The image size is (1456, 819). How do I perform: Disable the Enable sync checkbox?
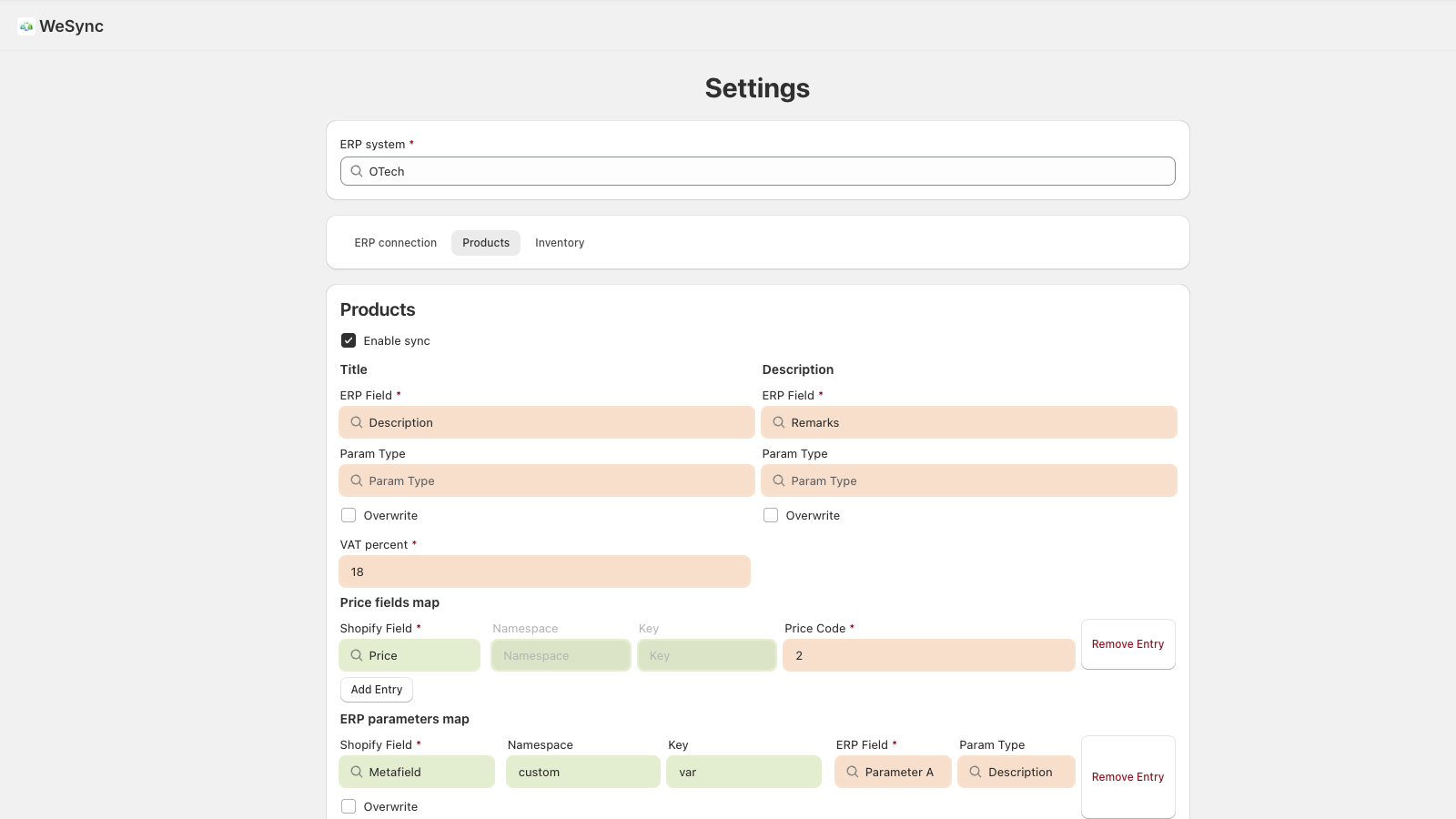[349, 340]
